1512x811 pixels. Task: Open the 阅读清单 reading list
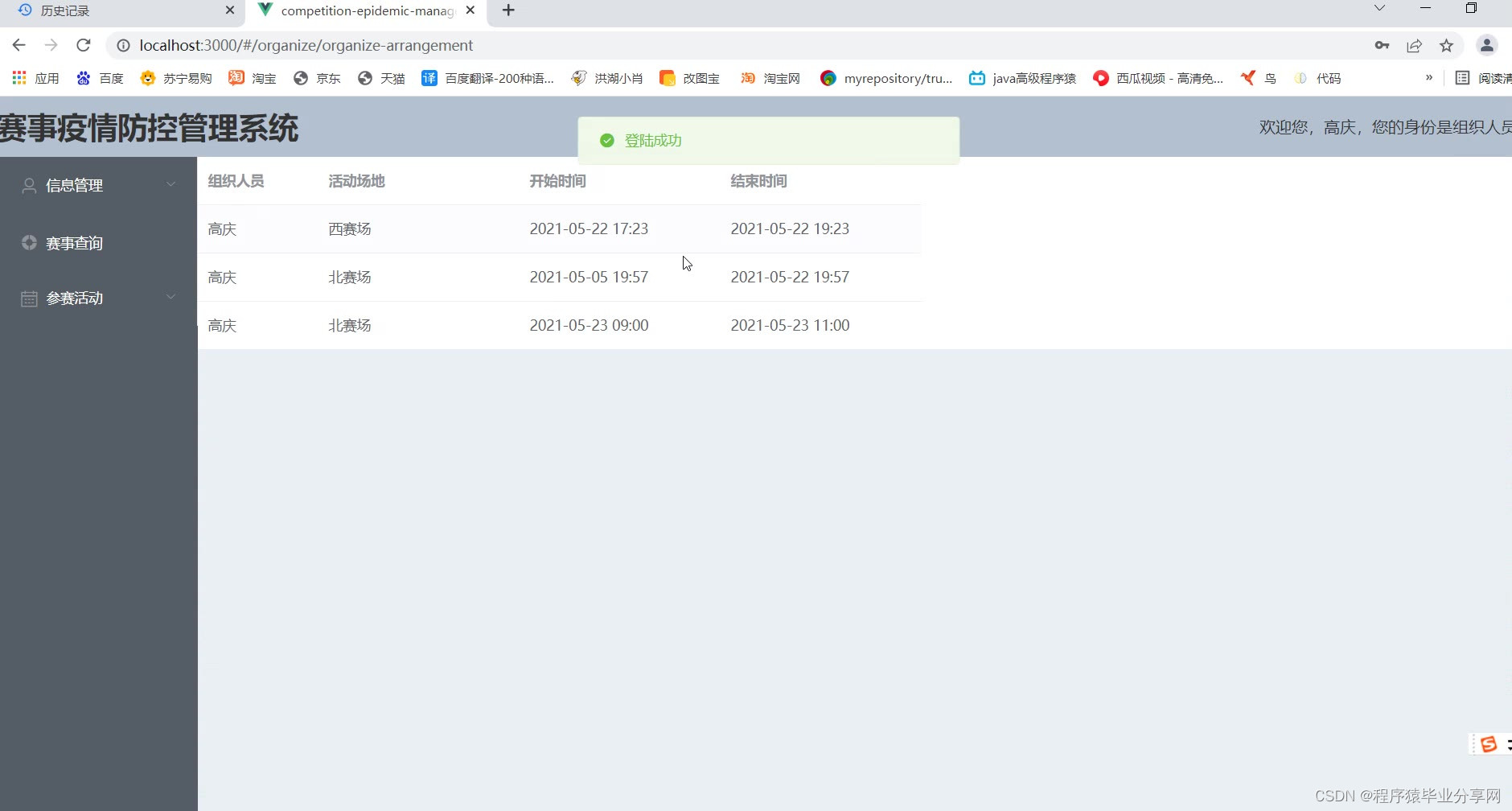pyautogui.click(x=1484, y=78)
